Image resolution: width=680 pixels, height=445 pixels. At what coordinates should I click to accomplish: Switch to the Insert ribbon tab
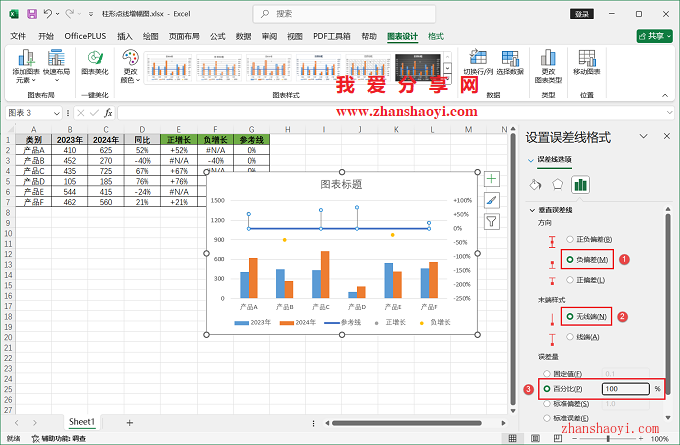125,36
